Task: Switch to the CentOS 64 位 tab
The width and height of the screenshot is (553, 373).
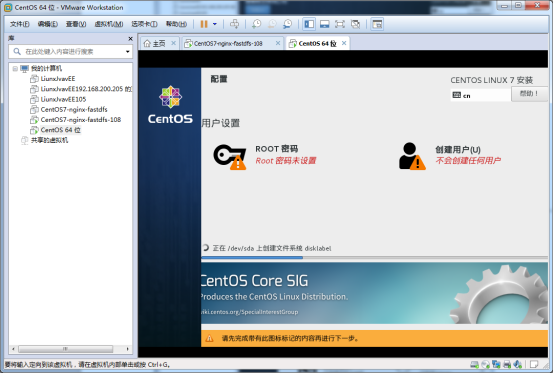Action: tap(317, 43)
